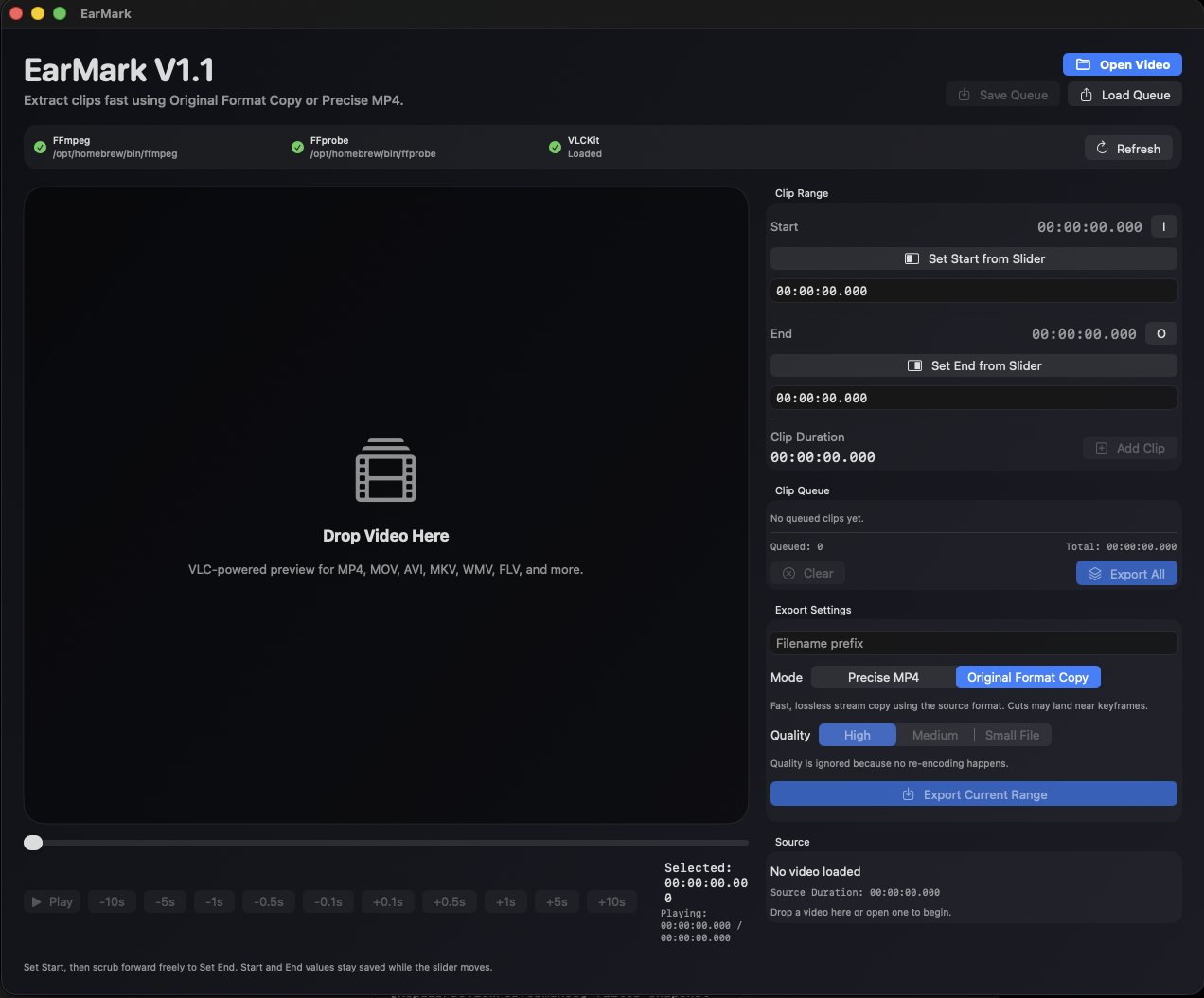Step forward 5 seconds
The height and width of the screenshot is (998, 1204).
click(557, 901)
